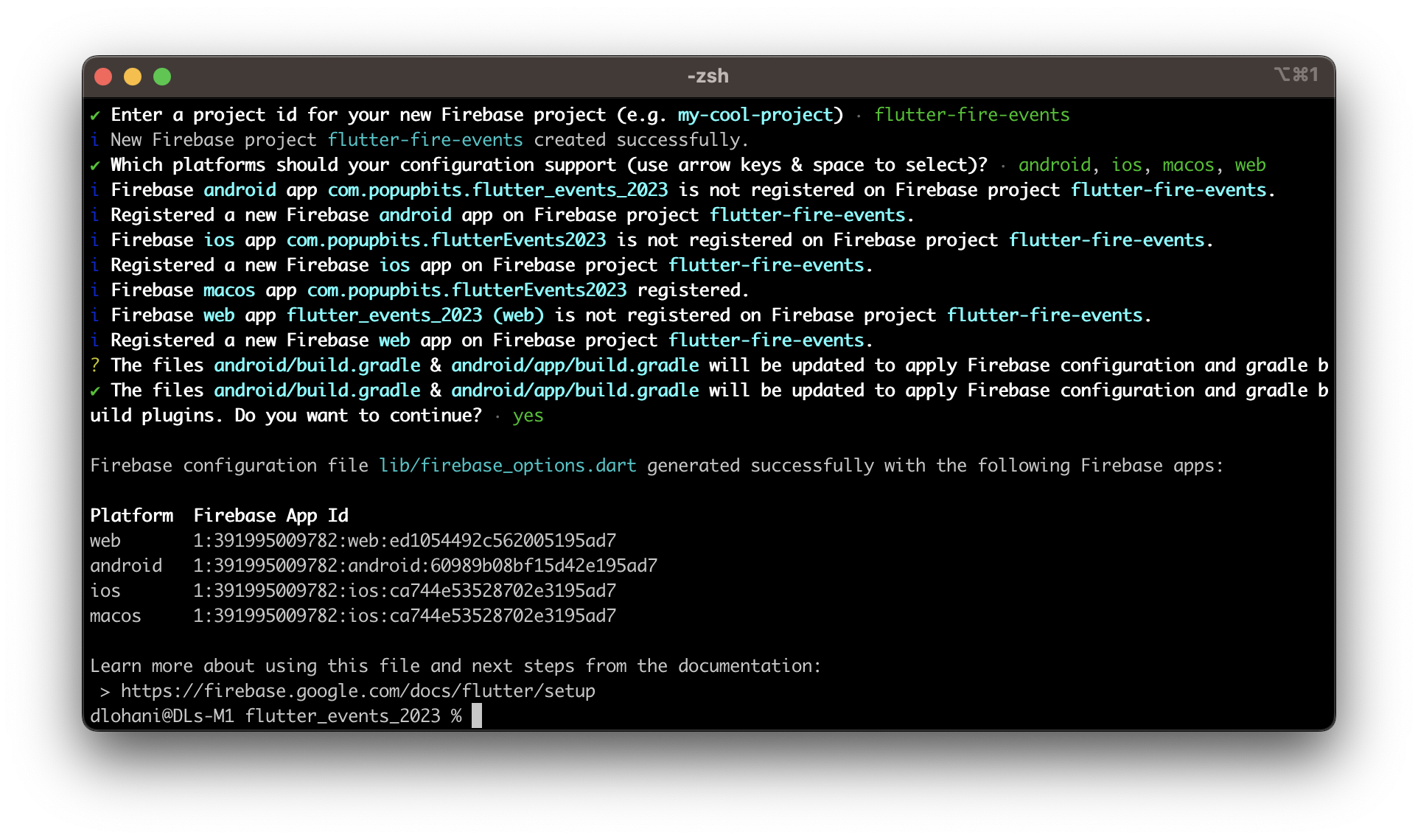Click the Firebase App Id column header
Viewport: 1418px width, 840px height.
pyautogui.click(x=270, y=516)
